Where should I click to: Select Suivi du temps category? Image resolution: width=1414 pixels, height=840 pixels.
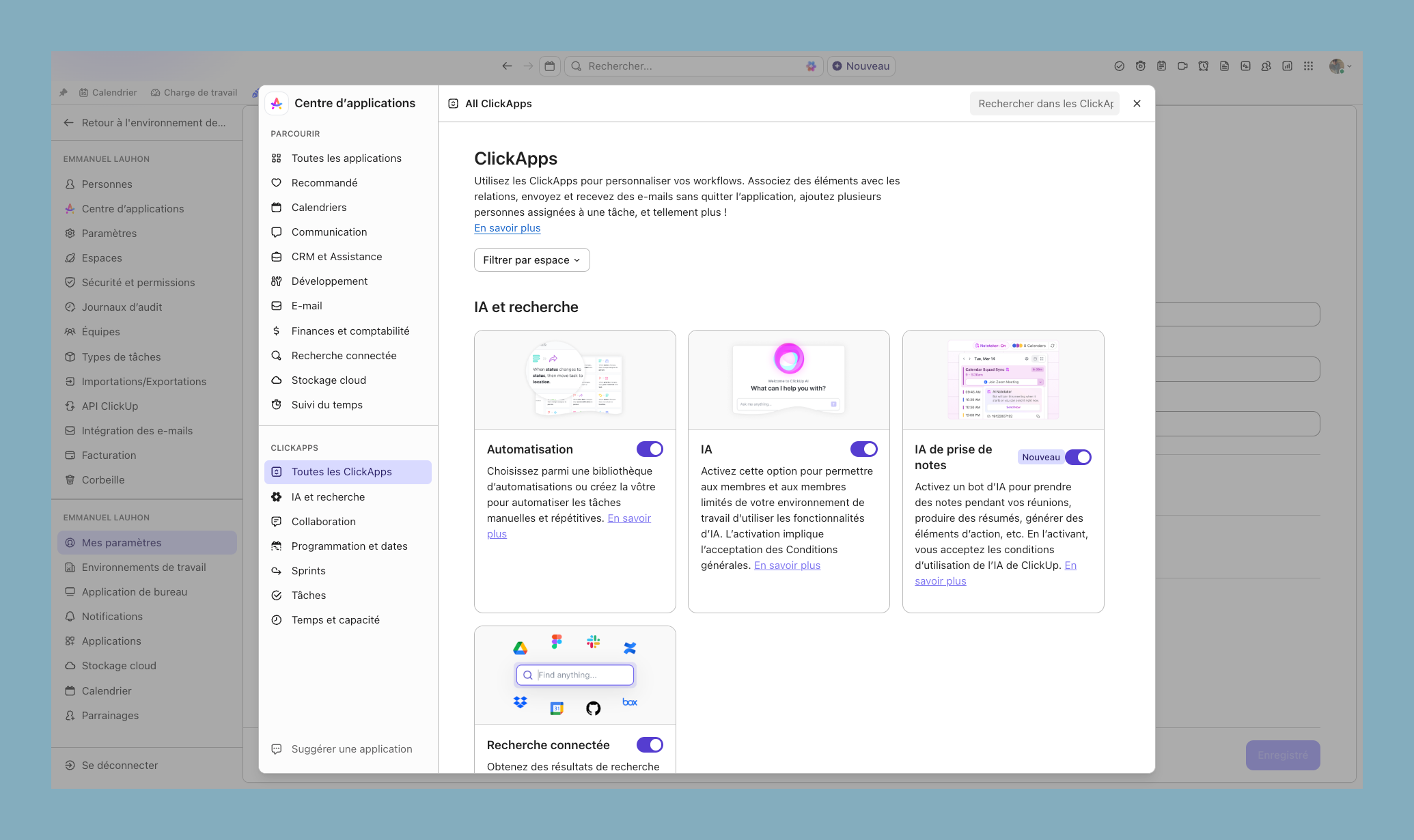click(x=348, y=404)
